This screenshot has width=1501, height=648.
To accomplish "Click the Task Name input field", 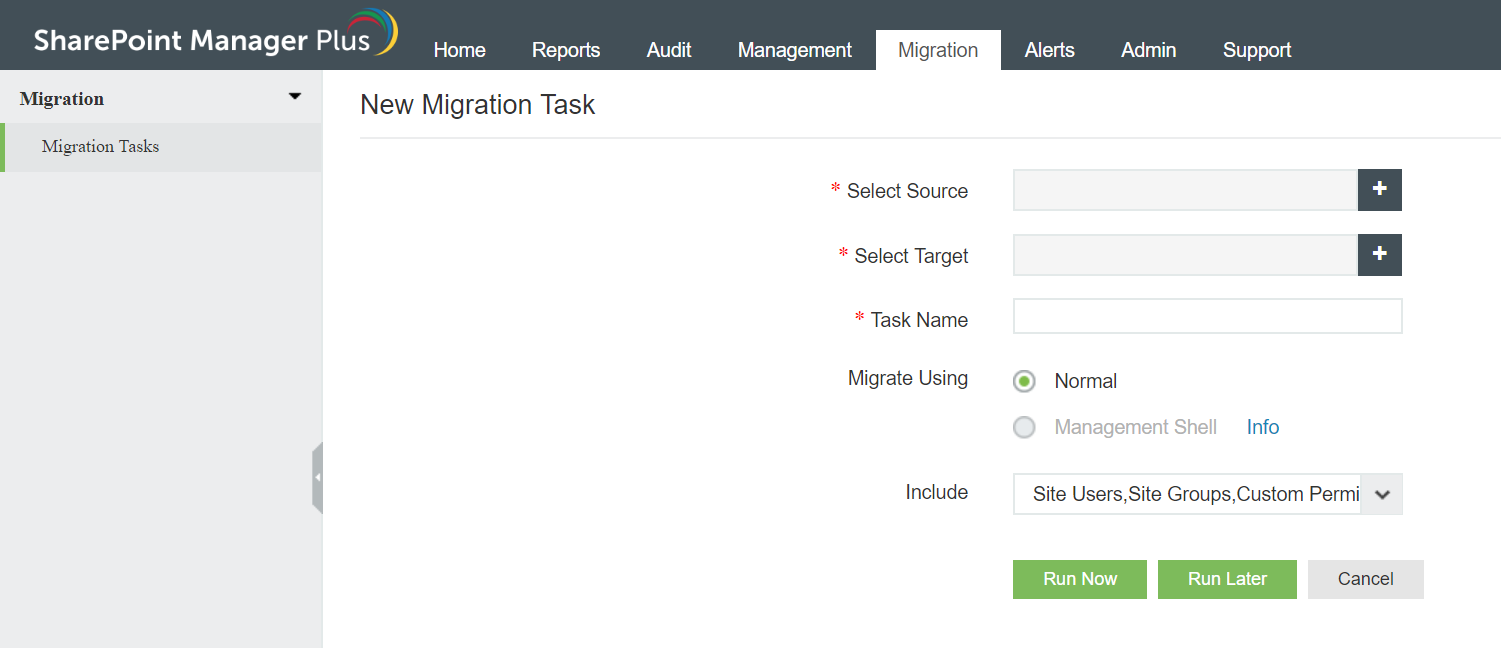I will coord(1207,316).
